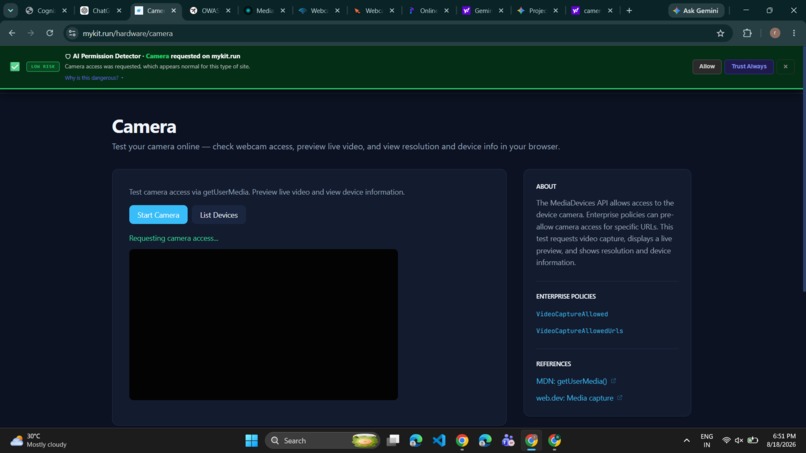Open the Windows Start menu
Screen dimensions: 806x453
[251, 440]
